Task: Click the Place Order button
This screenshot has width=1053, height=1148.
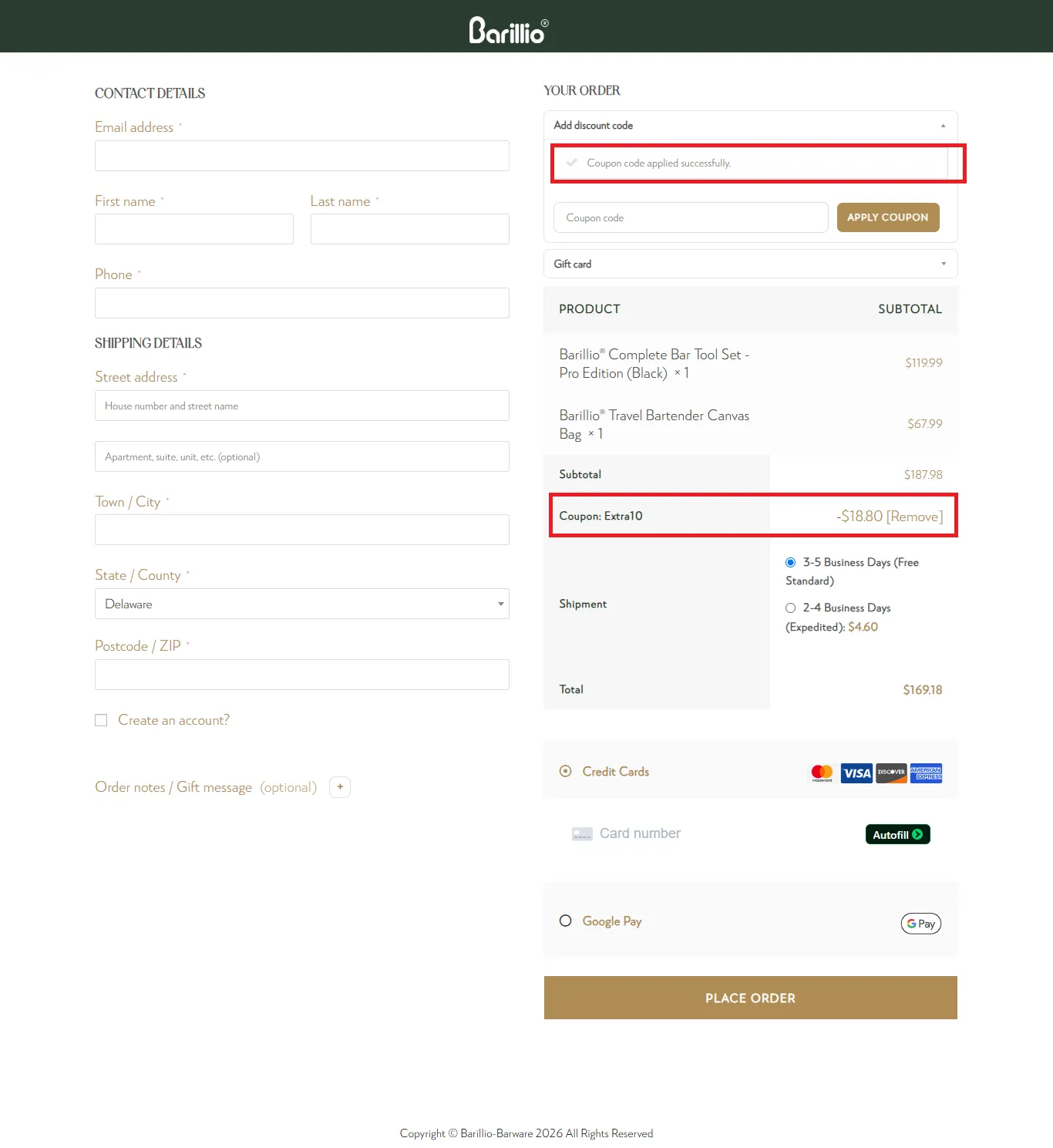Action: click(x=751, y=998)
